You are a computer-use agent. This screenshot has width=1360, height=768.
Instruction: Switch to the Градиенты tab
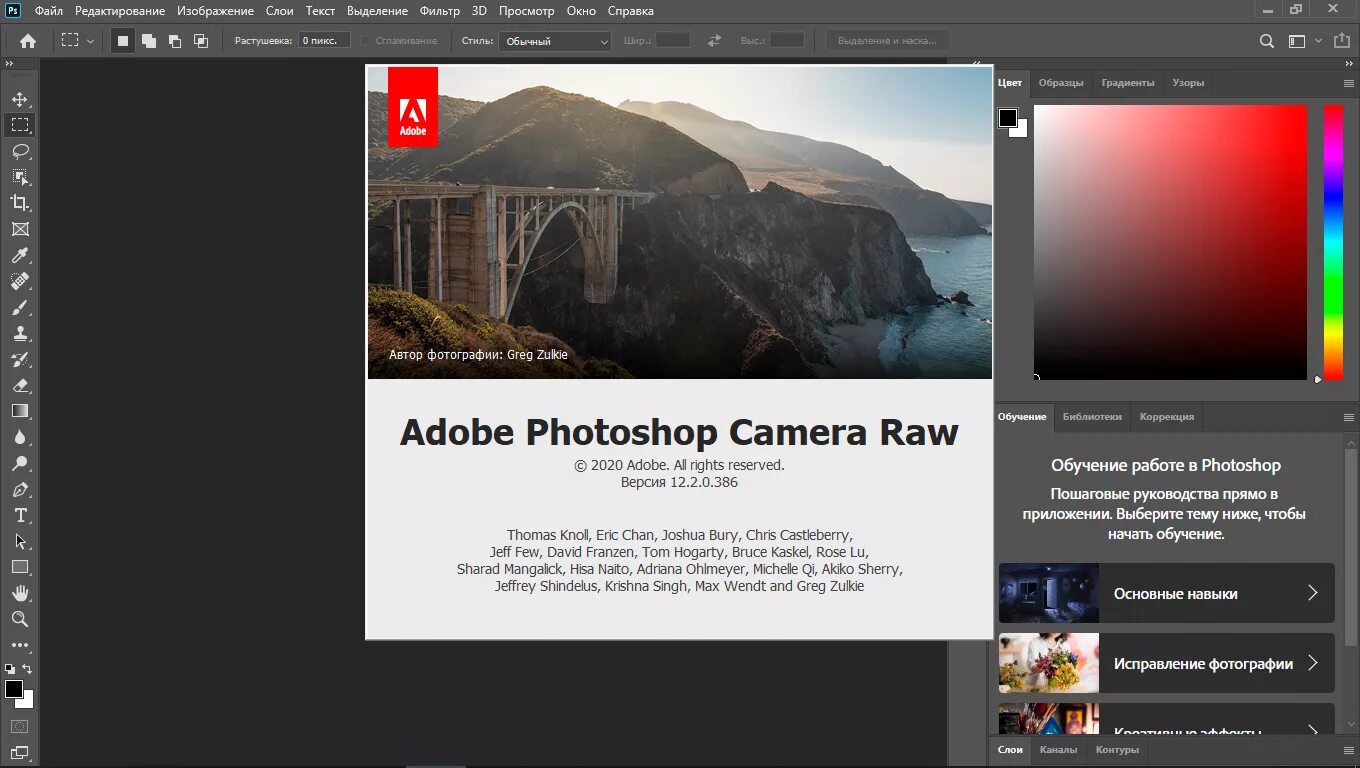[x=1128, y=83]
